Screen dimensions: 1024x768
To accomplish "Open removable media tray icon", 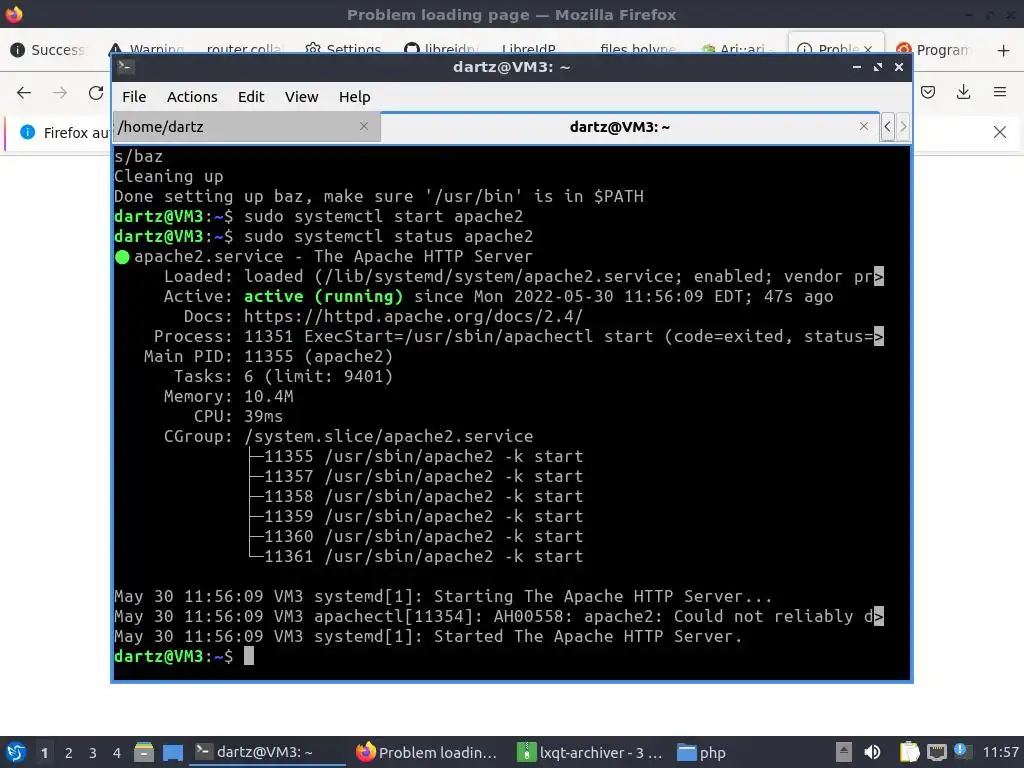I will click(x=844, y=752).
